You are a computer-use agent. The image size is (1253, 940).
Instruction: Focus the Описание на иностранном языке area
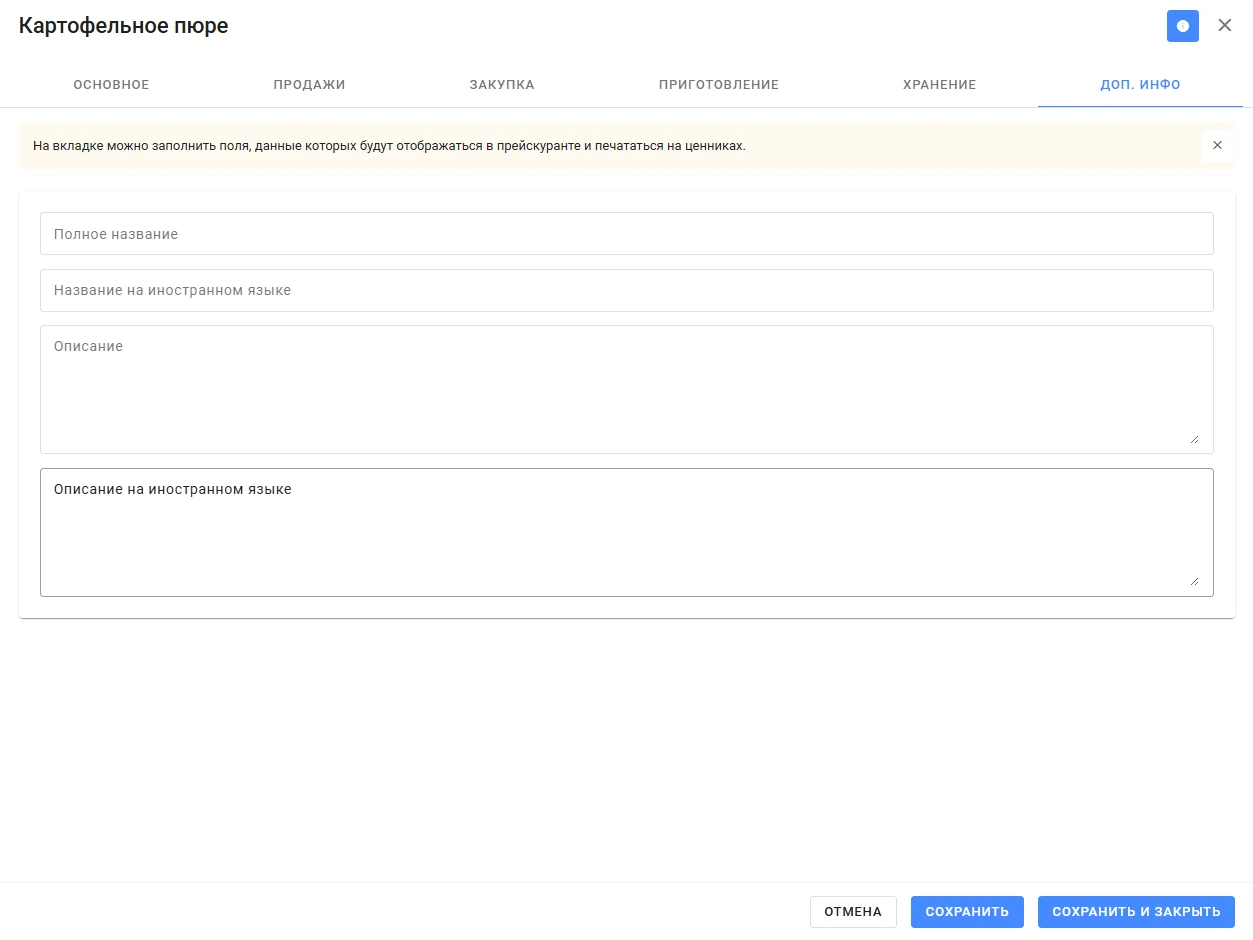coord(627,532)
